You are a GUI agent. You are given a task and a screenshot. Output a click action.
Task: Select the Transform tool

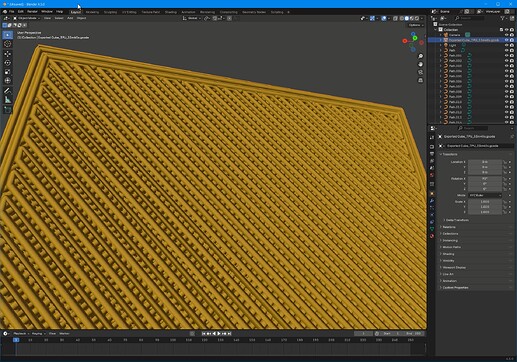[7, 81]
